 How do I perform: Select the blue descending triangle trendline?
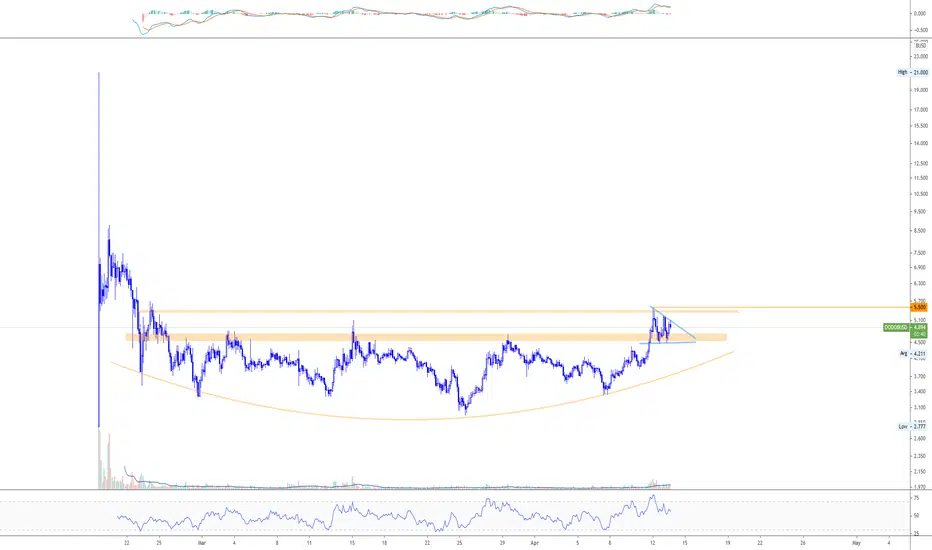point(675,323)
